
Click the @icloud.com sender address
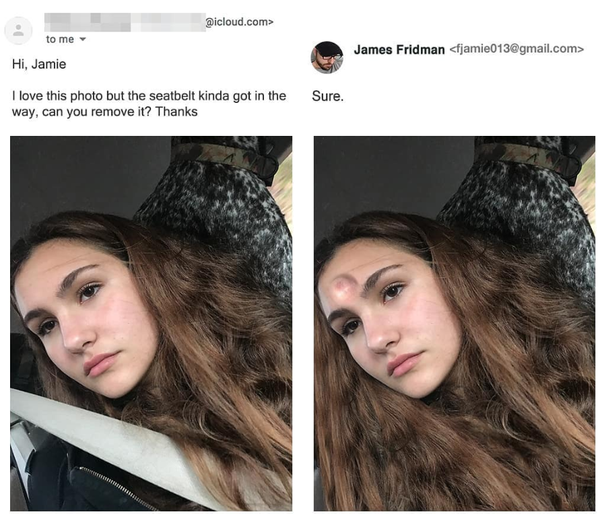point(240,22)
